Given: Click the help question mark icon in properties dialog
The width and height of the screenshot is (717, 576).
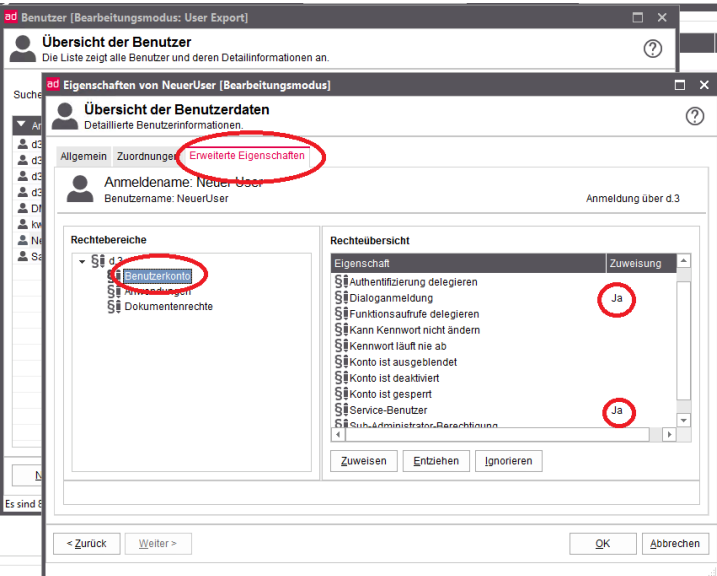Looking at the screenshot, I should (695, 117).
